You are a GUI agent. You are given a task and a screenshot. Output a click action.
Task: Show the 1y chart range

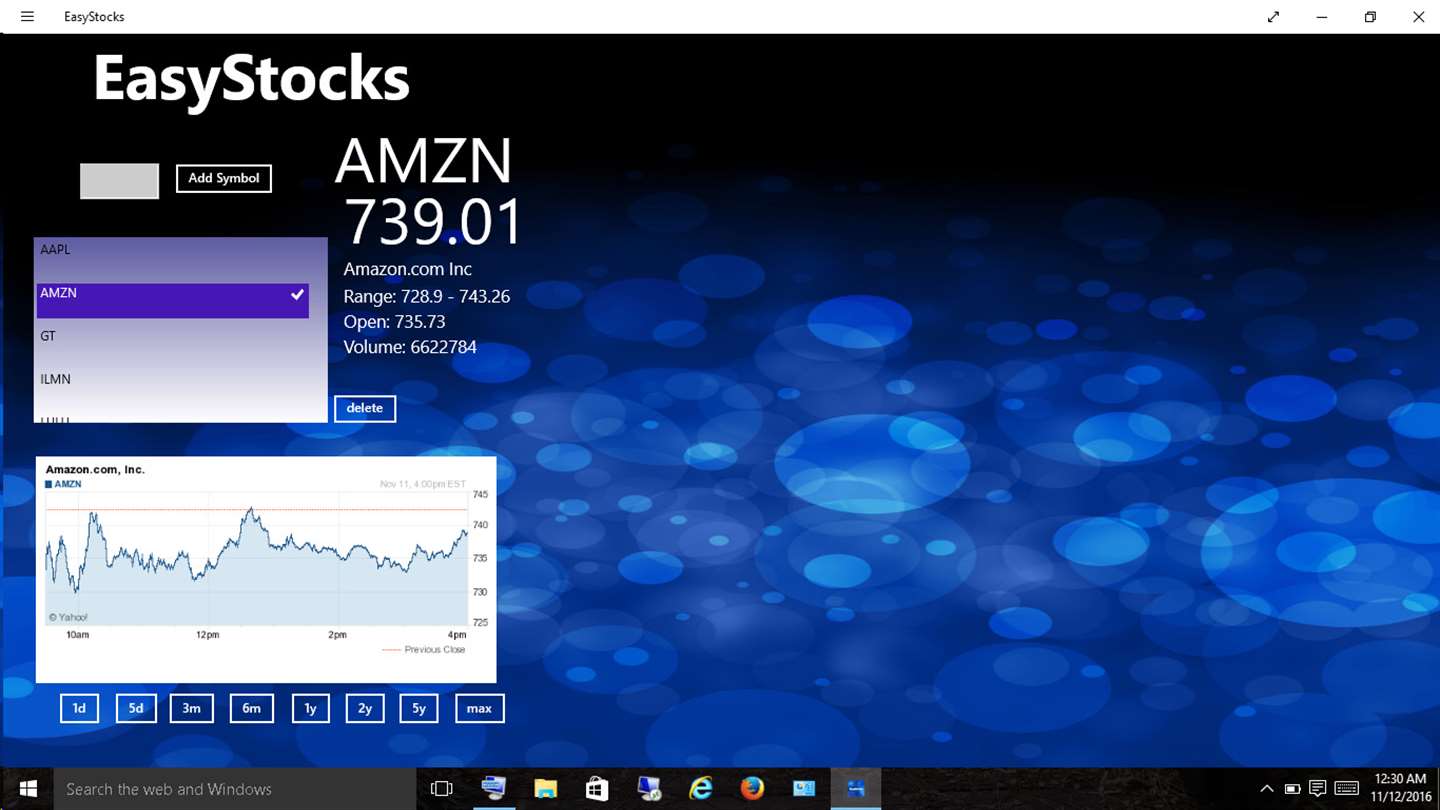[311, 708]
